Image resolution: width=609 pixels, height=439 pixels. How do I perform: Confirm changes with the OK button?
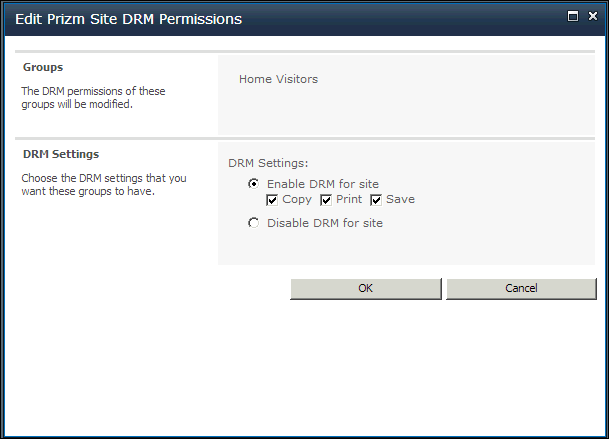366,289
